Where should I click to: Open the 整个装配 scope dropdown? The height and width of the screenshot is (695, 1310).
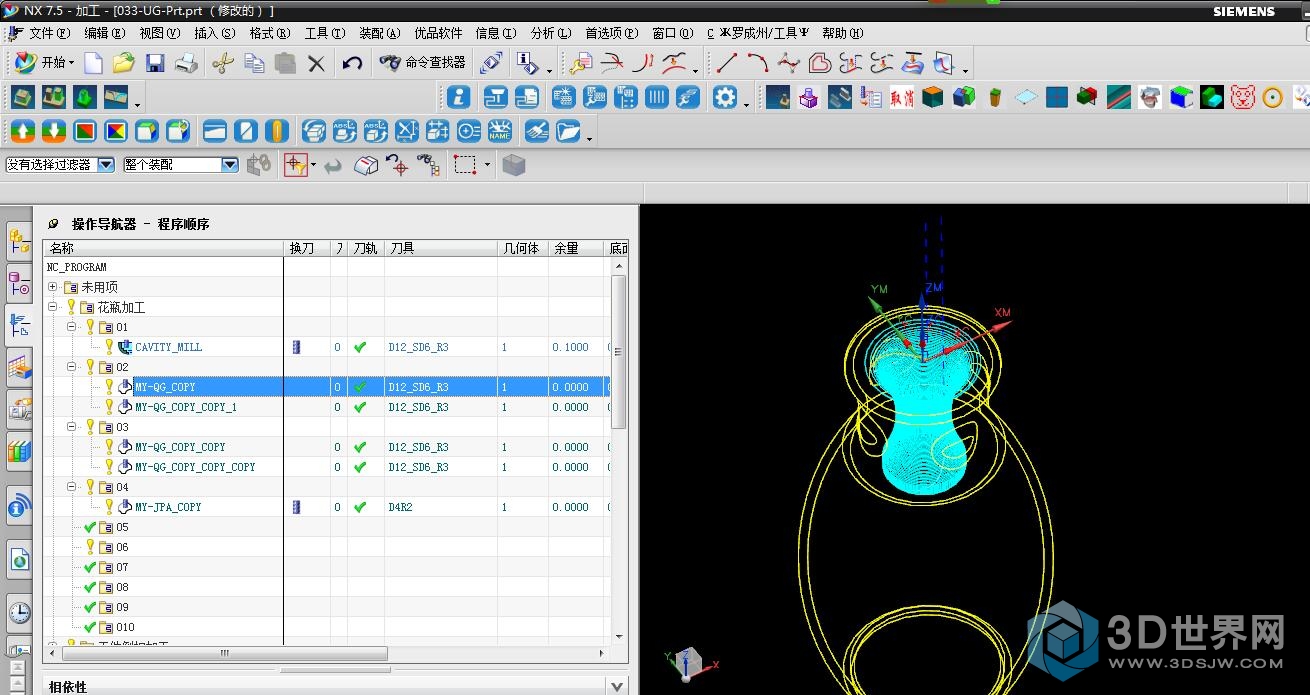point(230,165)
